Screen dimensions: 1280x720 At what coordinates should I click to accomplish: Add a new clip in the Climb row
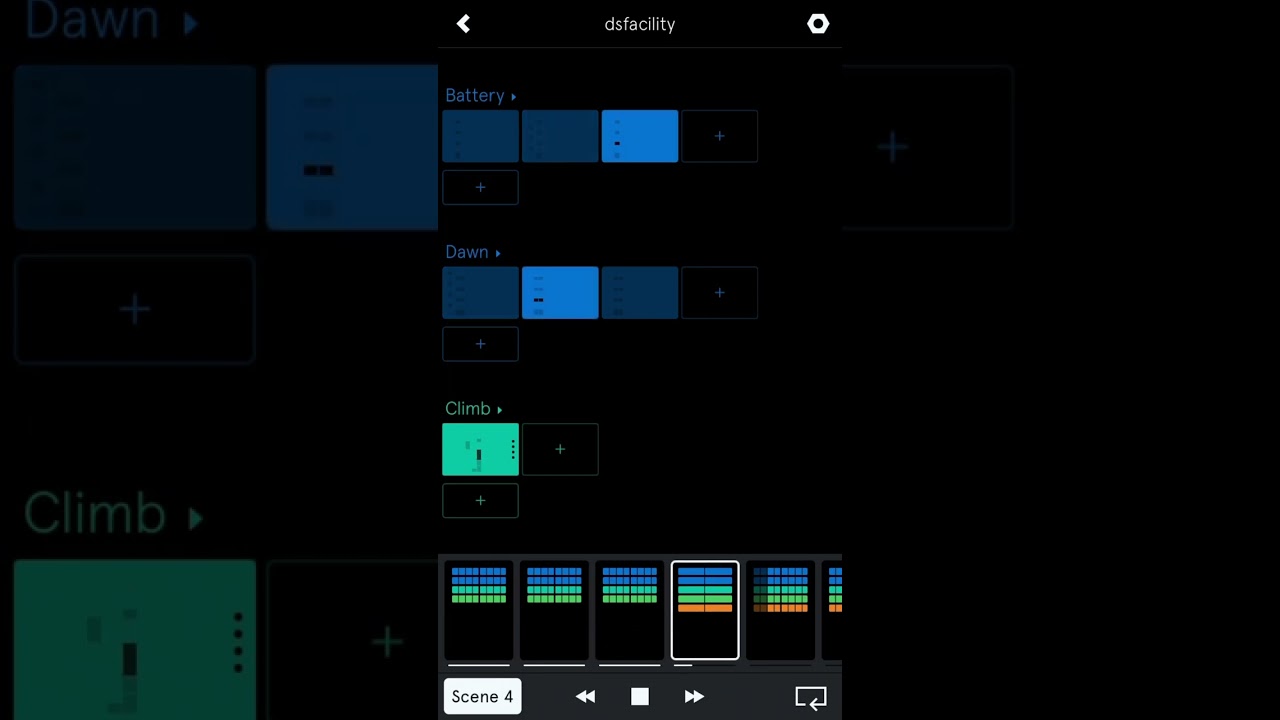tap(560, 449)
